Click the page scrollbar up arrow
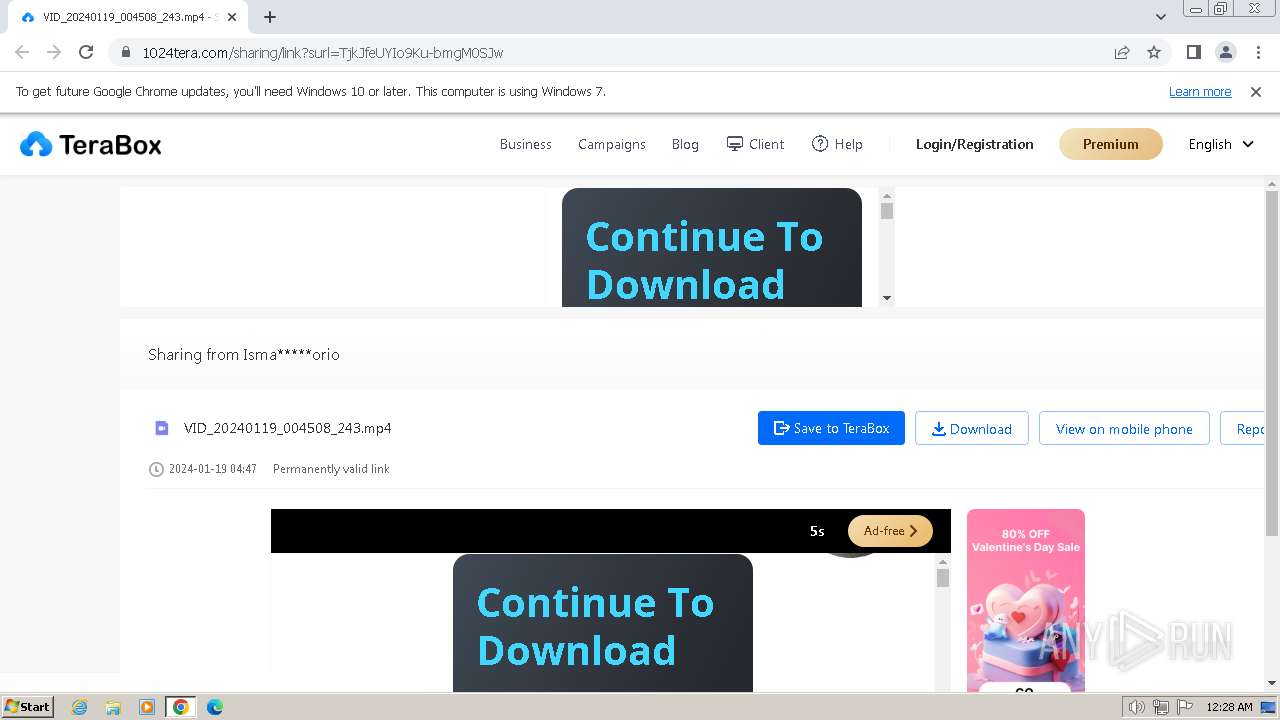Viewport: 1280px width, 720px height. (x=1272, y=184)
